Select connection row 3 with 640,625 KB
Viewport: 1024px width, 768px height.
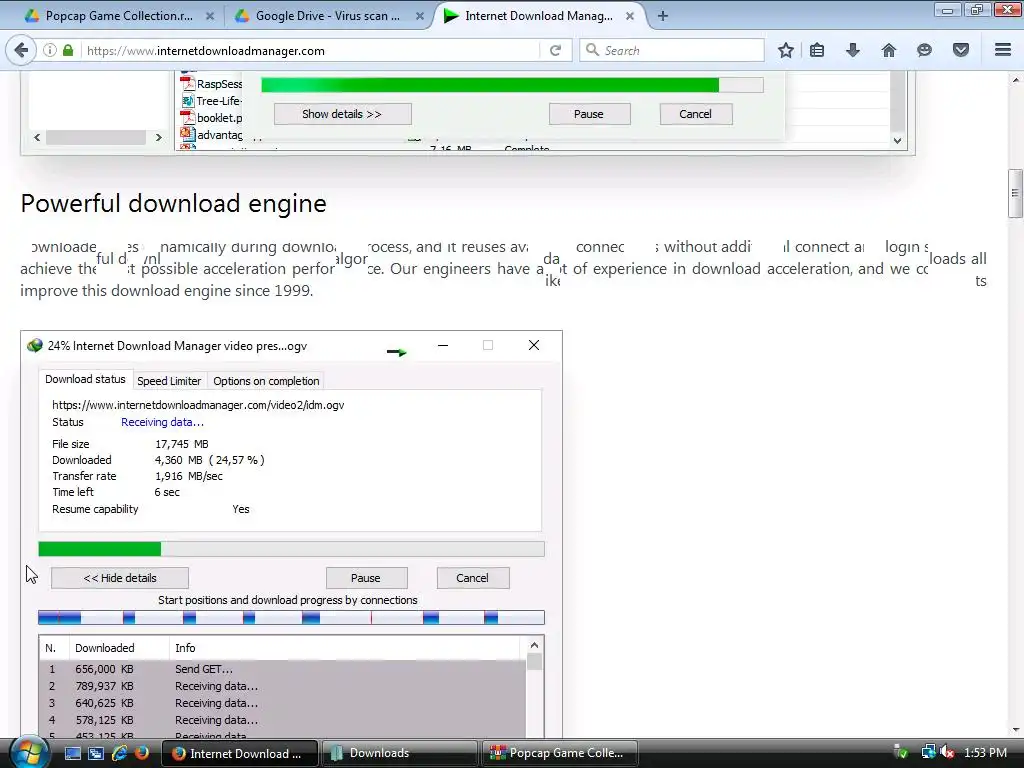282,703
